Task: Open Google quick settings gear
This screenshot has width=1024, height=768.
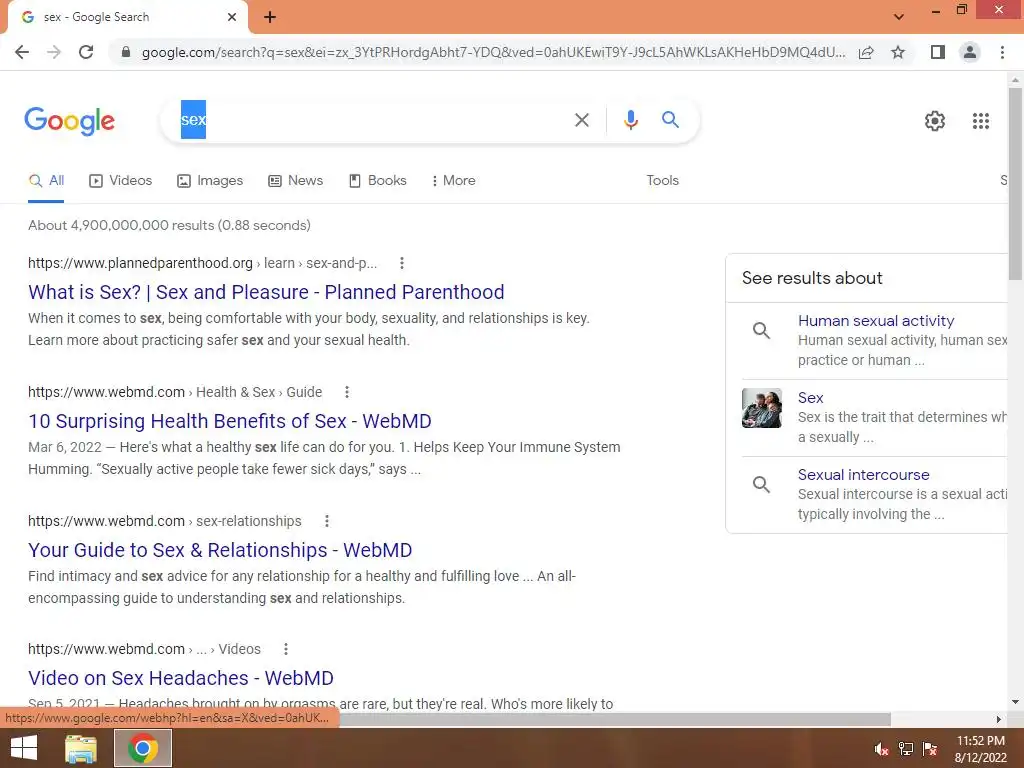Action: click(935, 121)
